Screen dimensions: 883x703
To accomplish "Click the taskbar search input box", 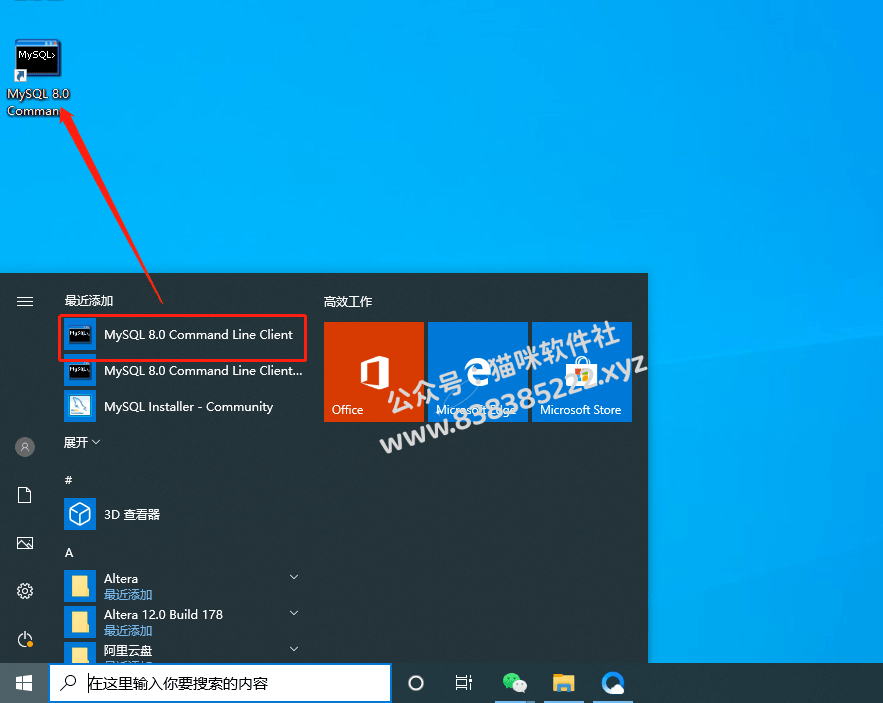I will point(220,683).
